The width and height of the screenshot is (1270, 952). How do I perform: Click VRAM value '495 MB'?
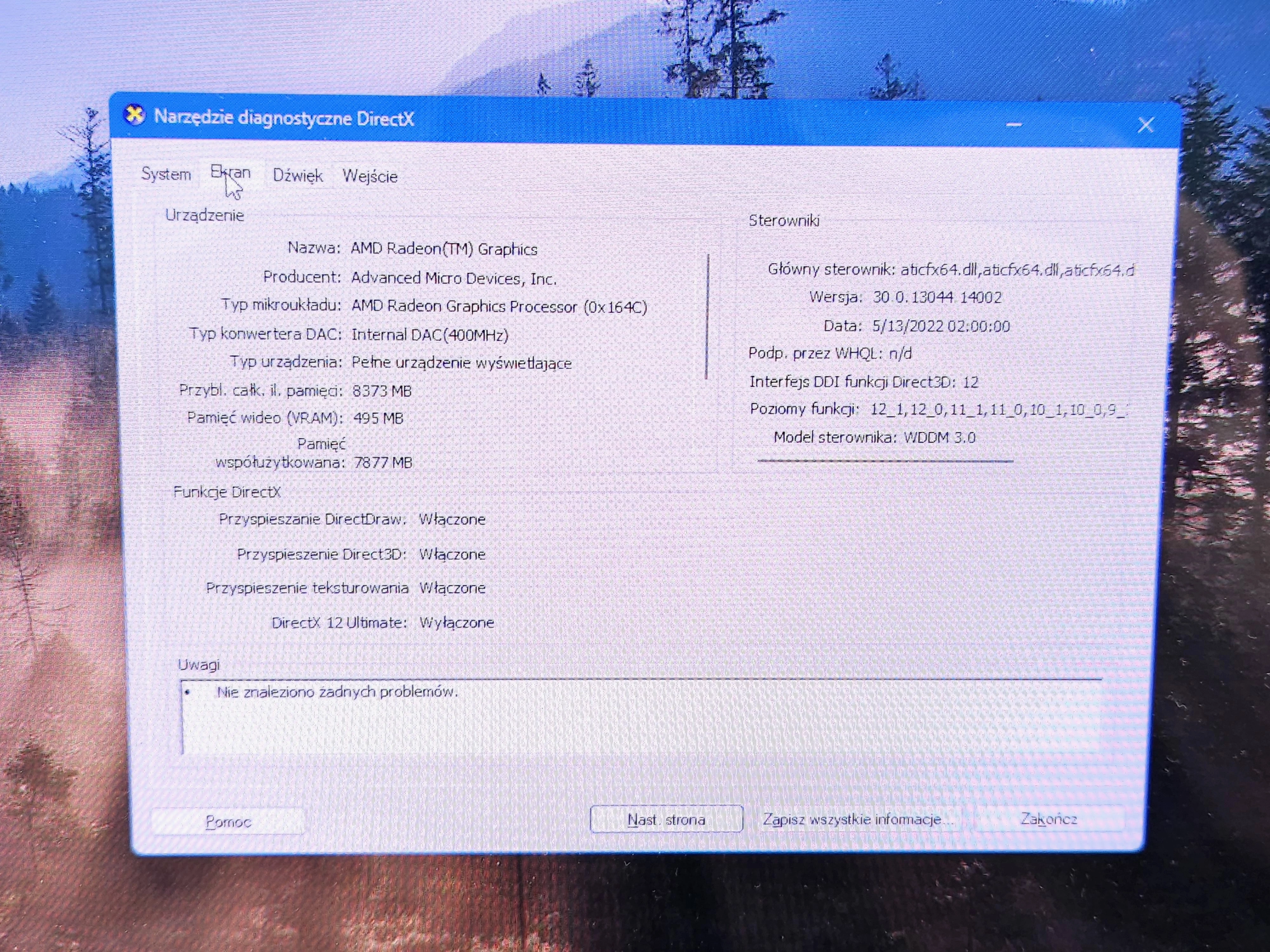click(378, 418)
